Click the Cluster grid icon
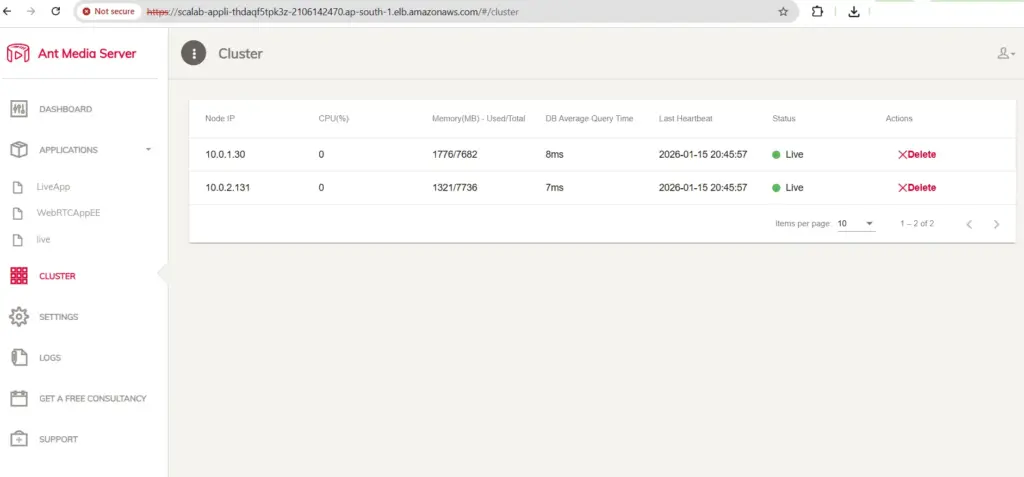 [x=19, y=276]
